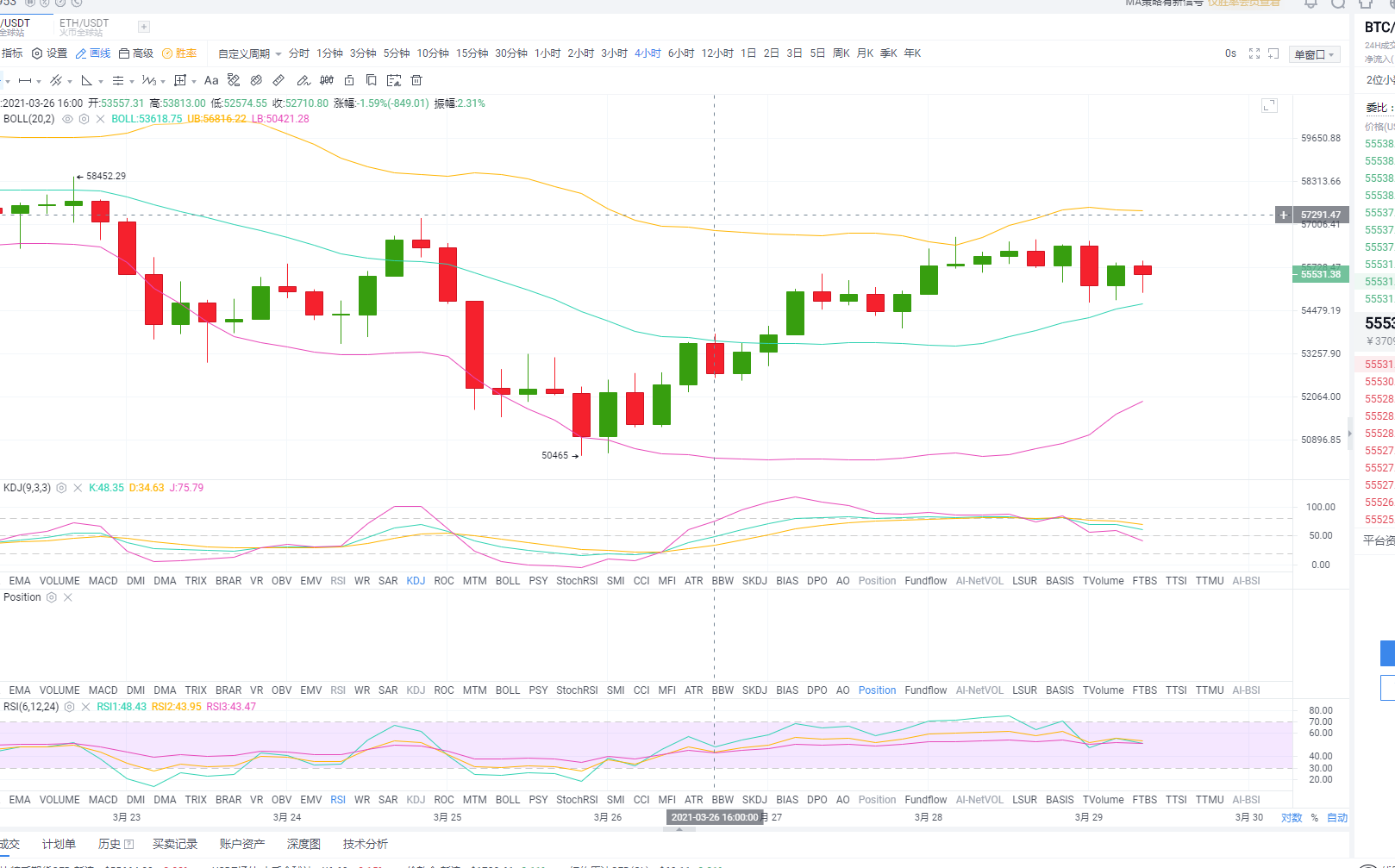The image size is (1395, 868).
Task: Open KDJ indicator settings gear
Action: (x=61, y=488)
